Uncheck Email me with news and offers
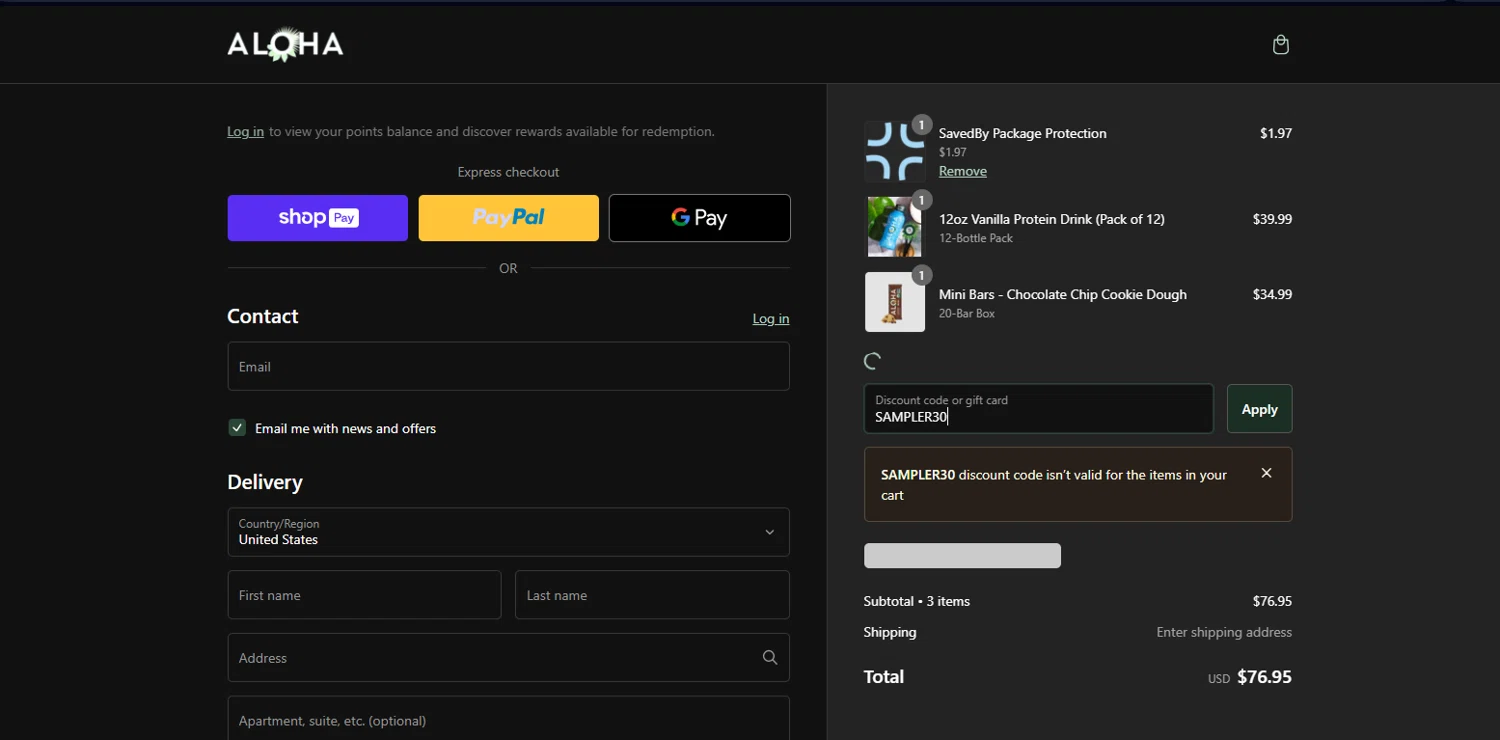This screenshot has height=740, width=1500. tap(237, 428)
